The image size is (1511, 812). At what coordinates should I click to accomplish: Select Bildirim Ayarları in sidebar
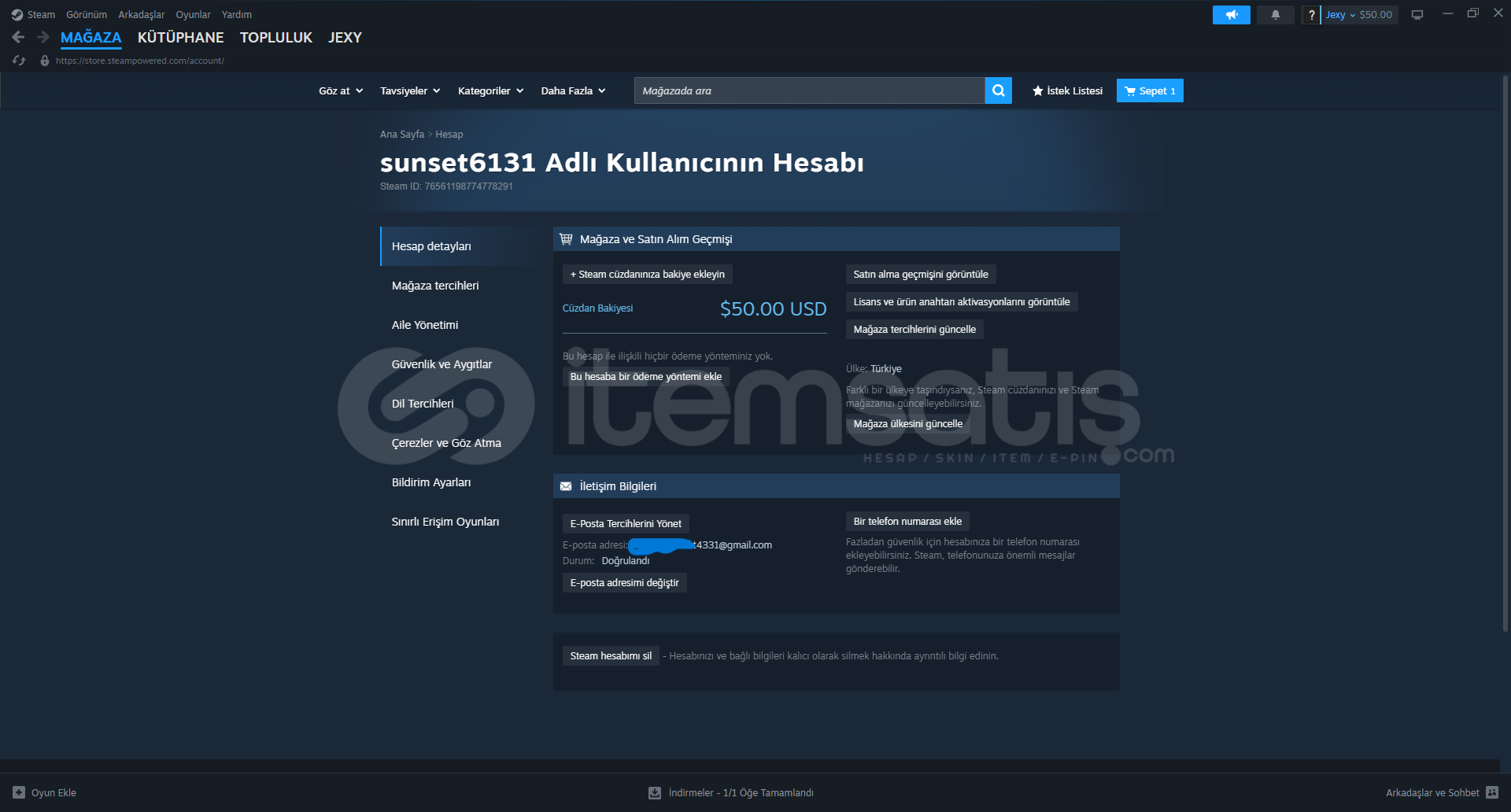tap(460, 482)
